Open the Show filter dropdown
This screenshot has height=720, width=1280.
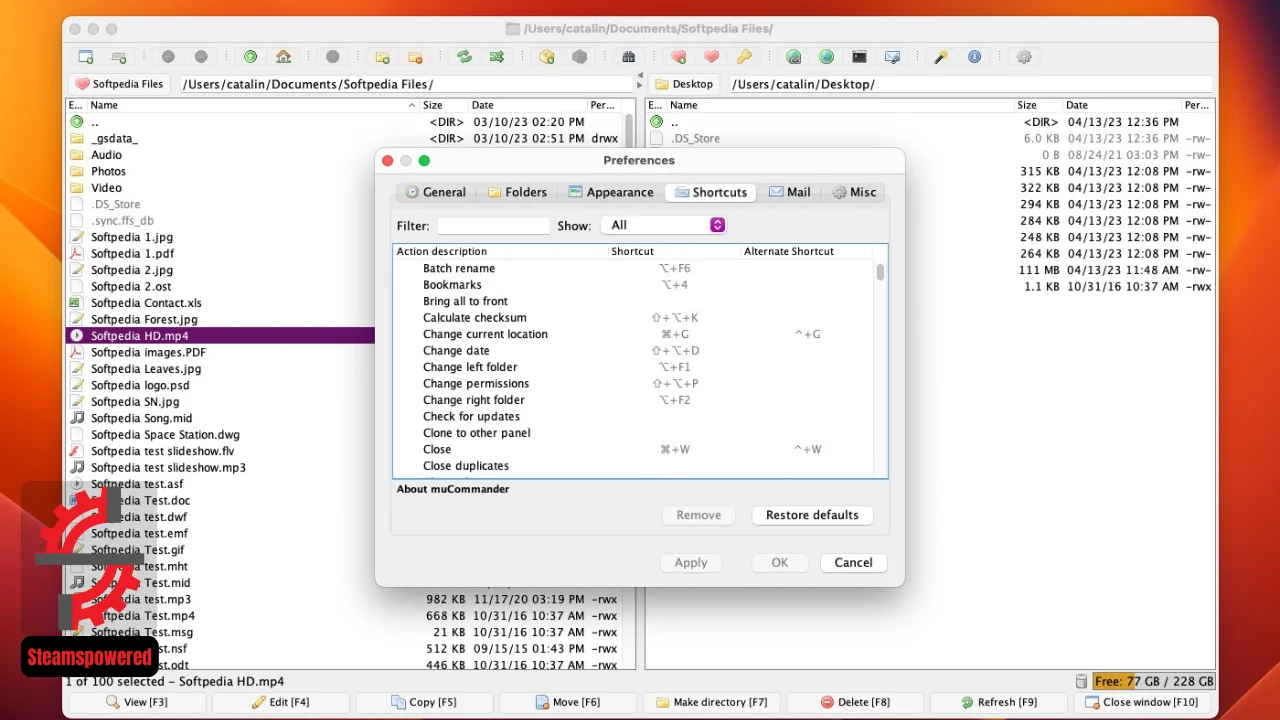coord(663,225)
